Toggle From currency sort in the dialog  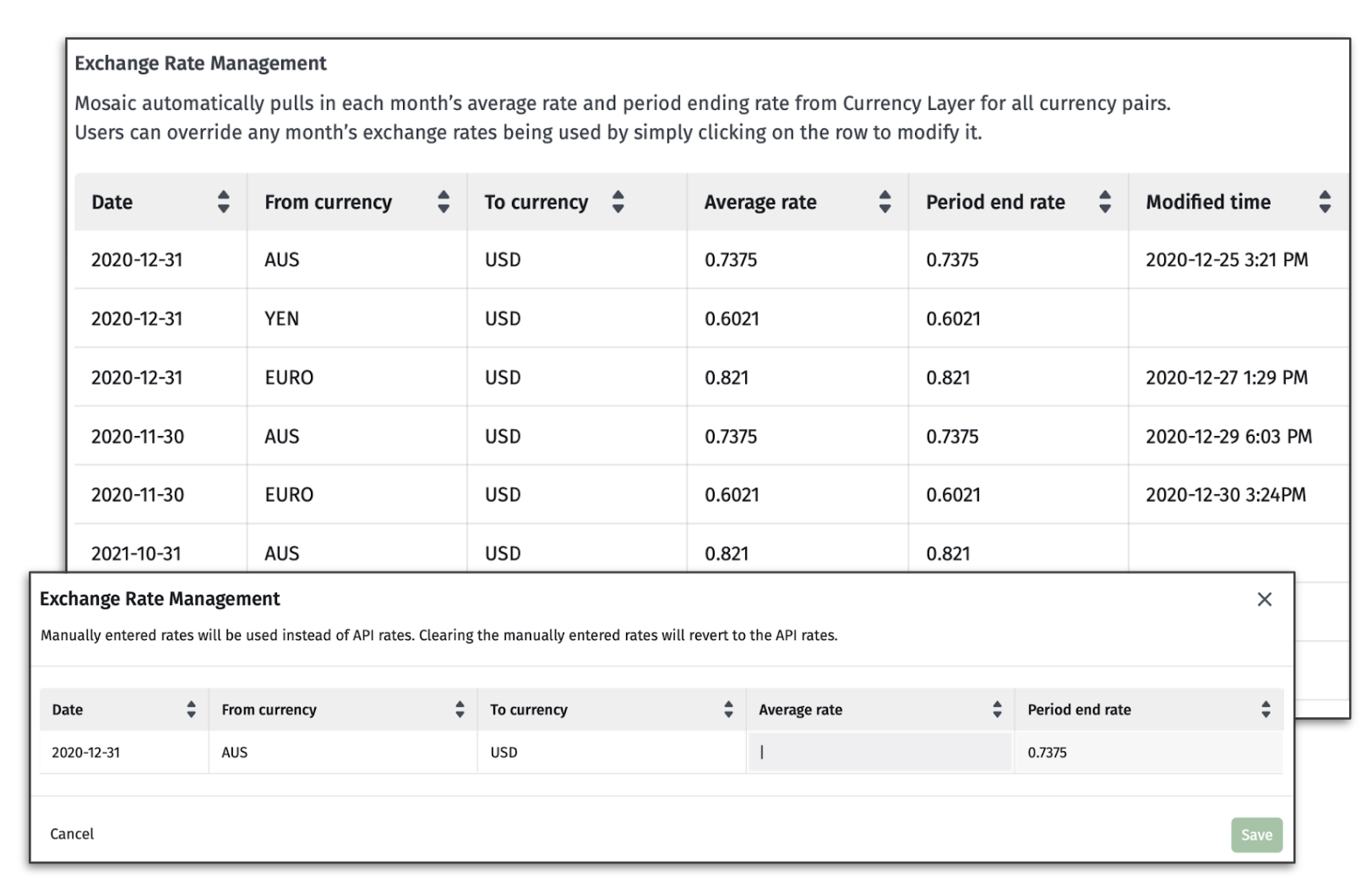coord(460,710)
